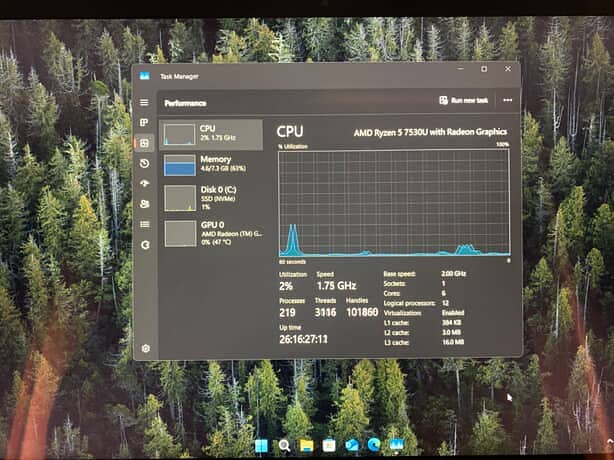Open the Users page icon
Viewport: 614px width, 460px height.
144,204
